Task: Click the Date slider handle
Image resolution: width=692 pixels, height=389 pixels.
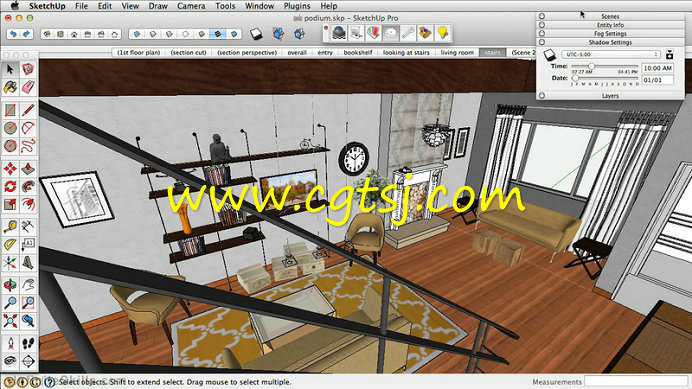Action: pyautogui.click(x=575, y=78)
